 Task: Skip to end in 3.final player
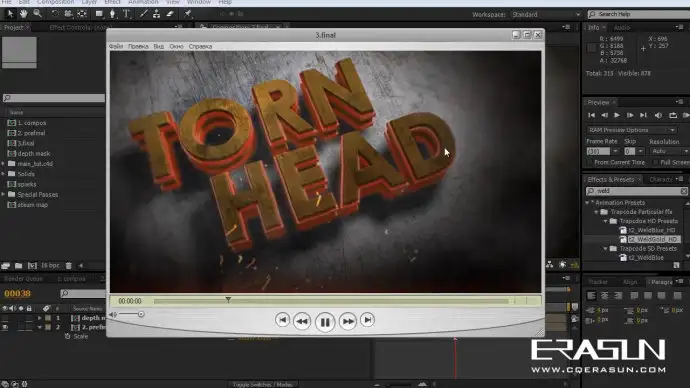coord(367,320)
